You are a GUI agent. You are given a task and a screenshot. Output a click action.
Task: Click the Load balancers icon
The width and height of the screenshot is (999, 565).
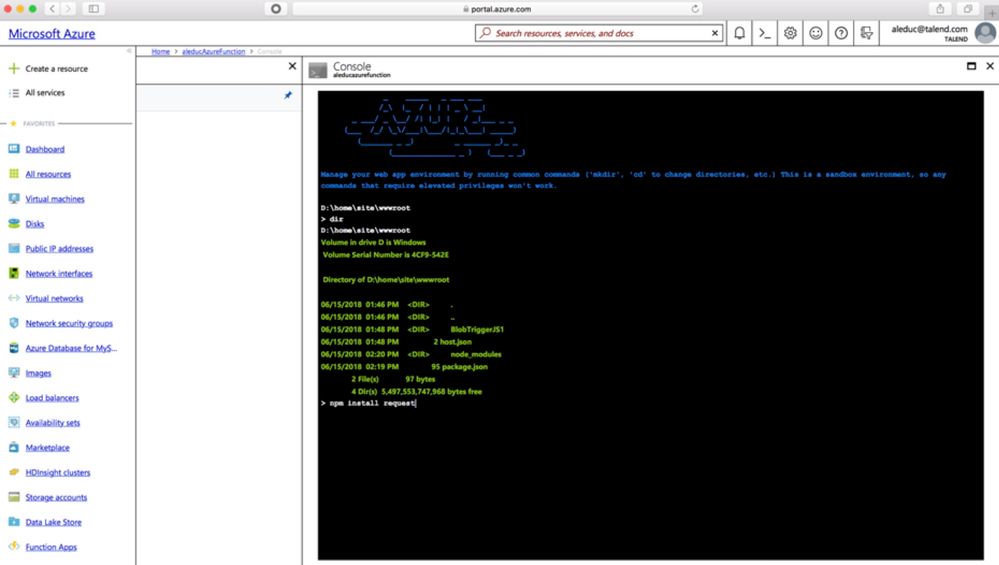click(x=14, y=397)
